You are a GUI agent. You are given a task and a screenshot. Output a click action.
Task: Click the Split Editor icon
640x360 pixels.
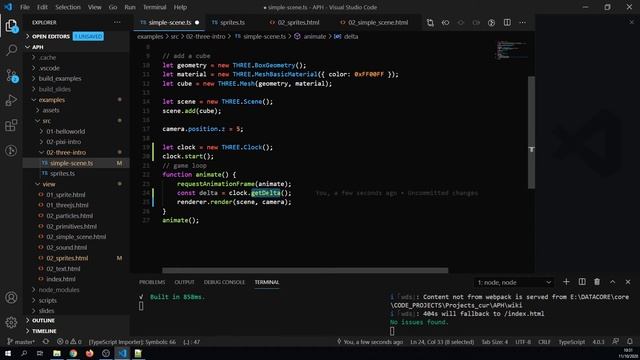[x=507, y=23]
